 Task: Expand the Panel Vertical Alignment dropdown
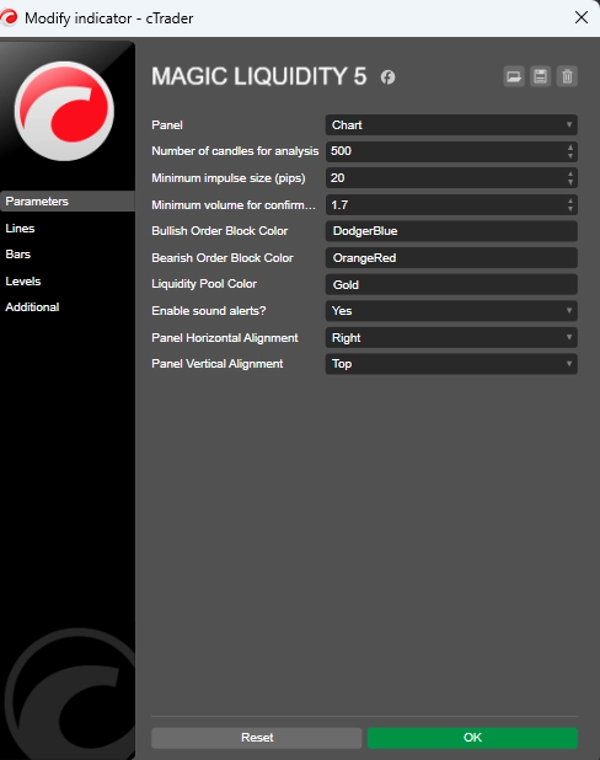[451, 364]
